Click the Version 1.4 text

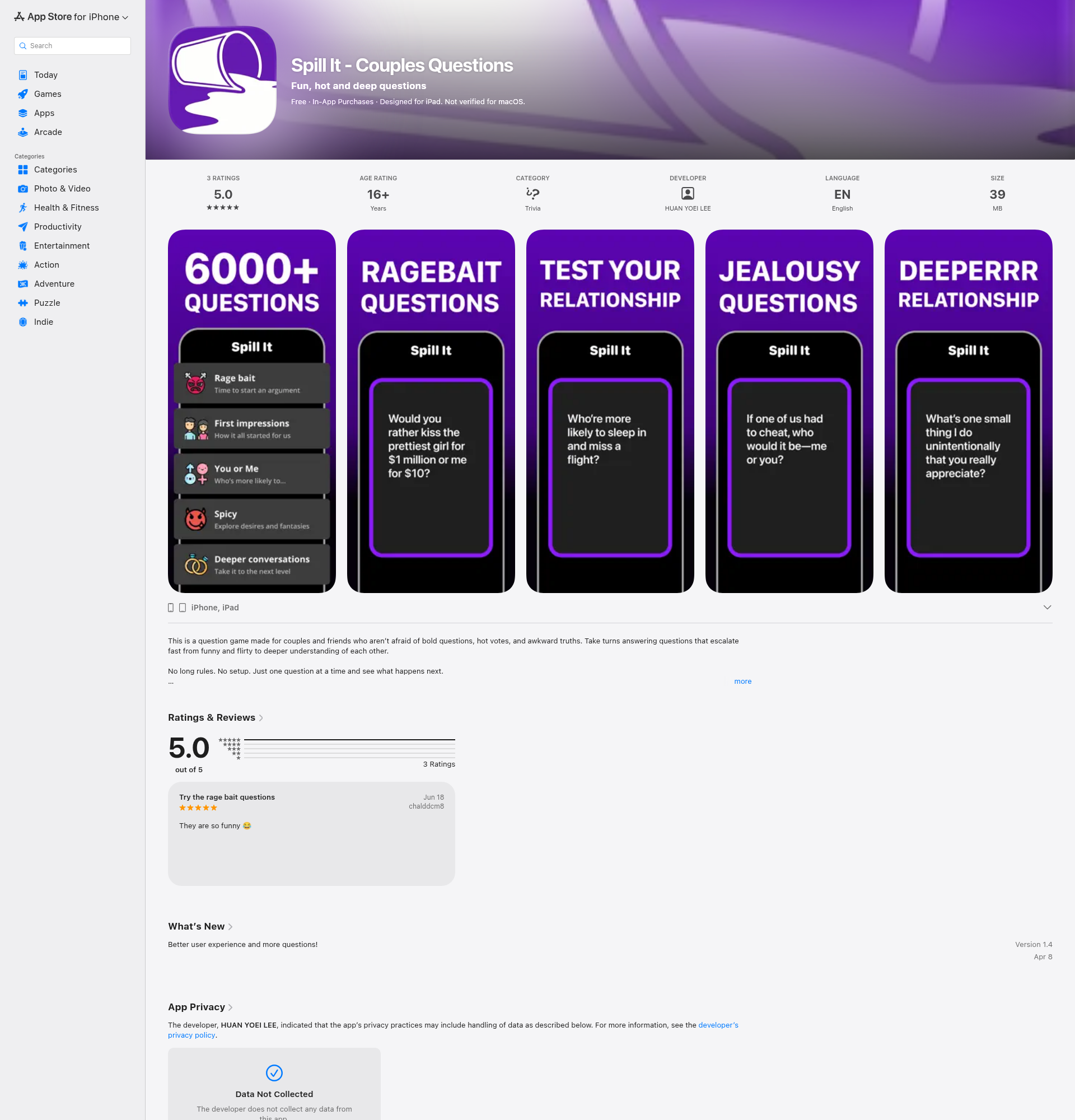1034,945
